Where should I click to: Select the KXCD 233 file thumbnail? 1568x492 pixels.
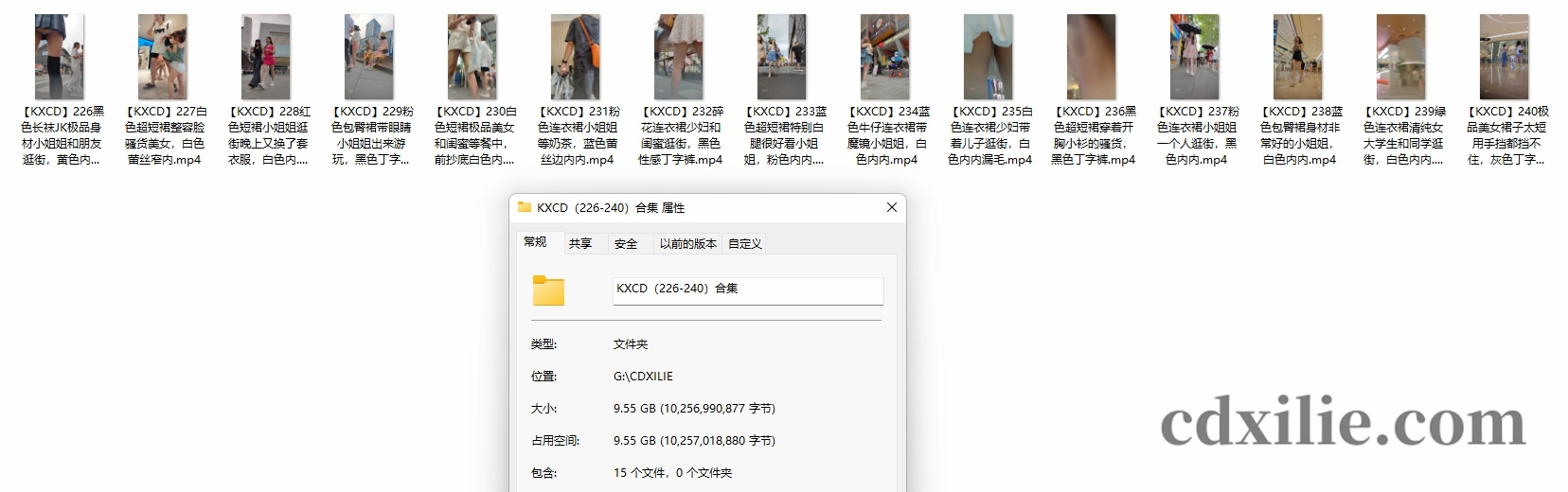click(782, 57)
